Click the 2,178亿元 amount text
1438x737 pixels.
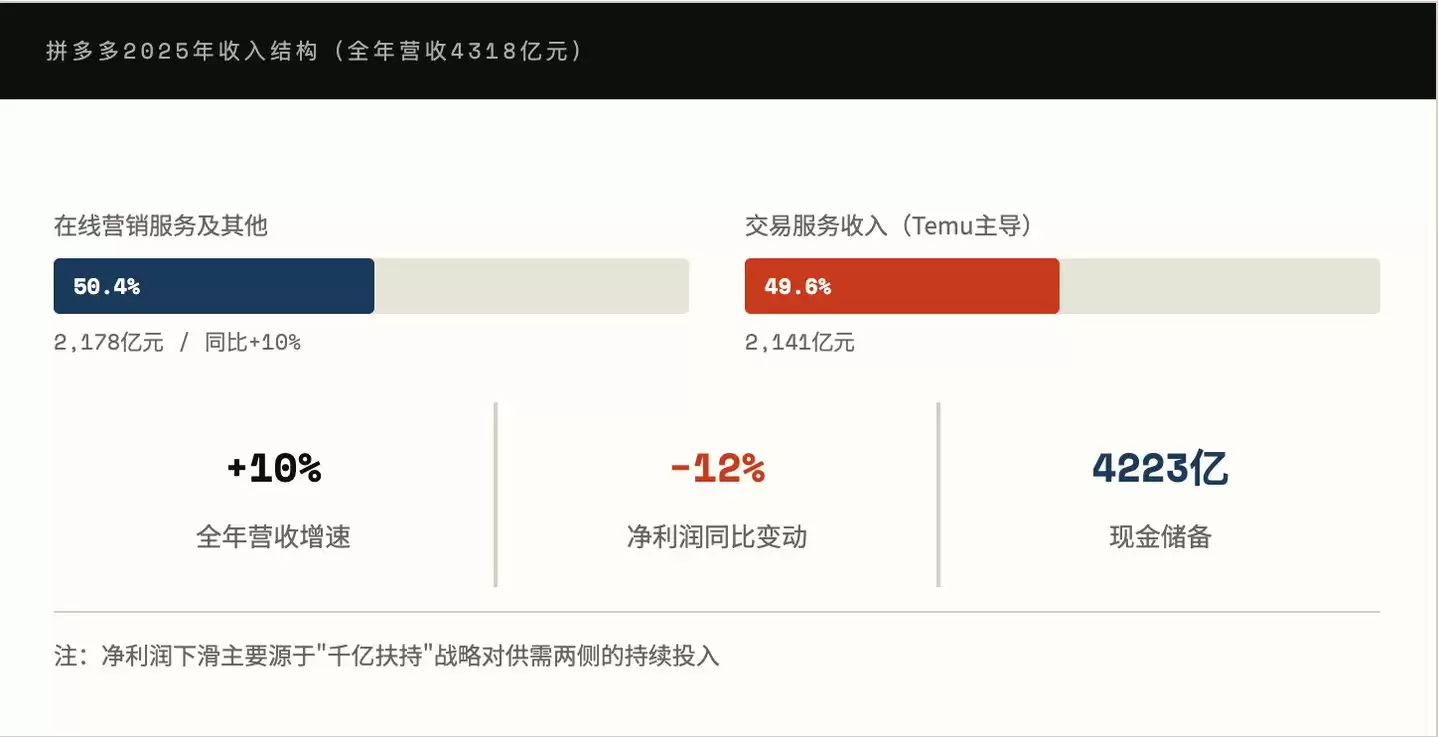tap(108, 343)
